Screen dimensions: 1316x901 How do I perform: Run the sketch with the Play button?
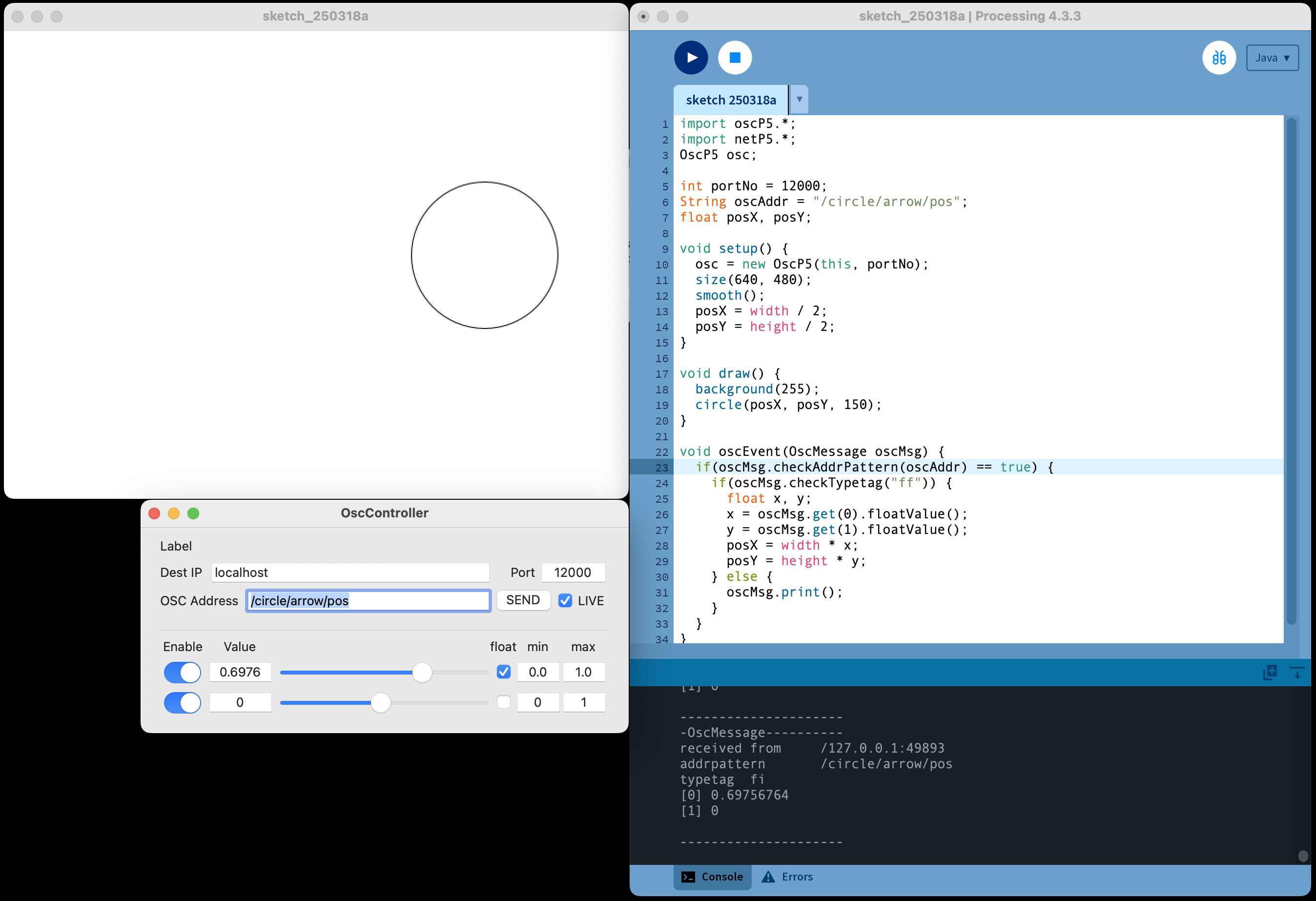[x=691, y=58]
